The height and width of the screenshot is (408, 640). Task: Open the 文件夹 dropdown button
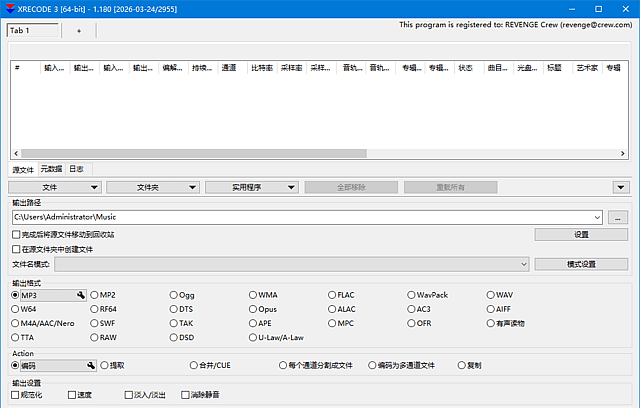coord(153,187)
